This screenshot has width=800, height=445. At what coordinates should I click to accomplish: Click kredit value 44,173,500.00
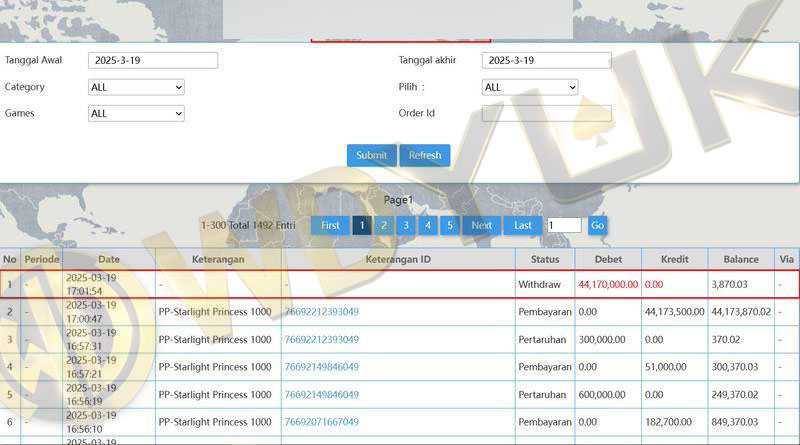coord(674,312)
